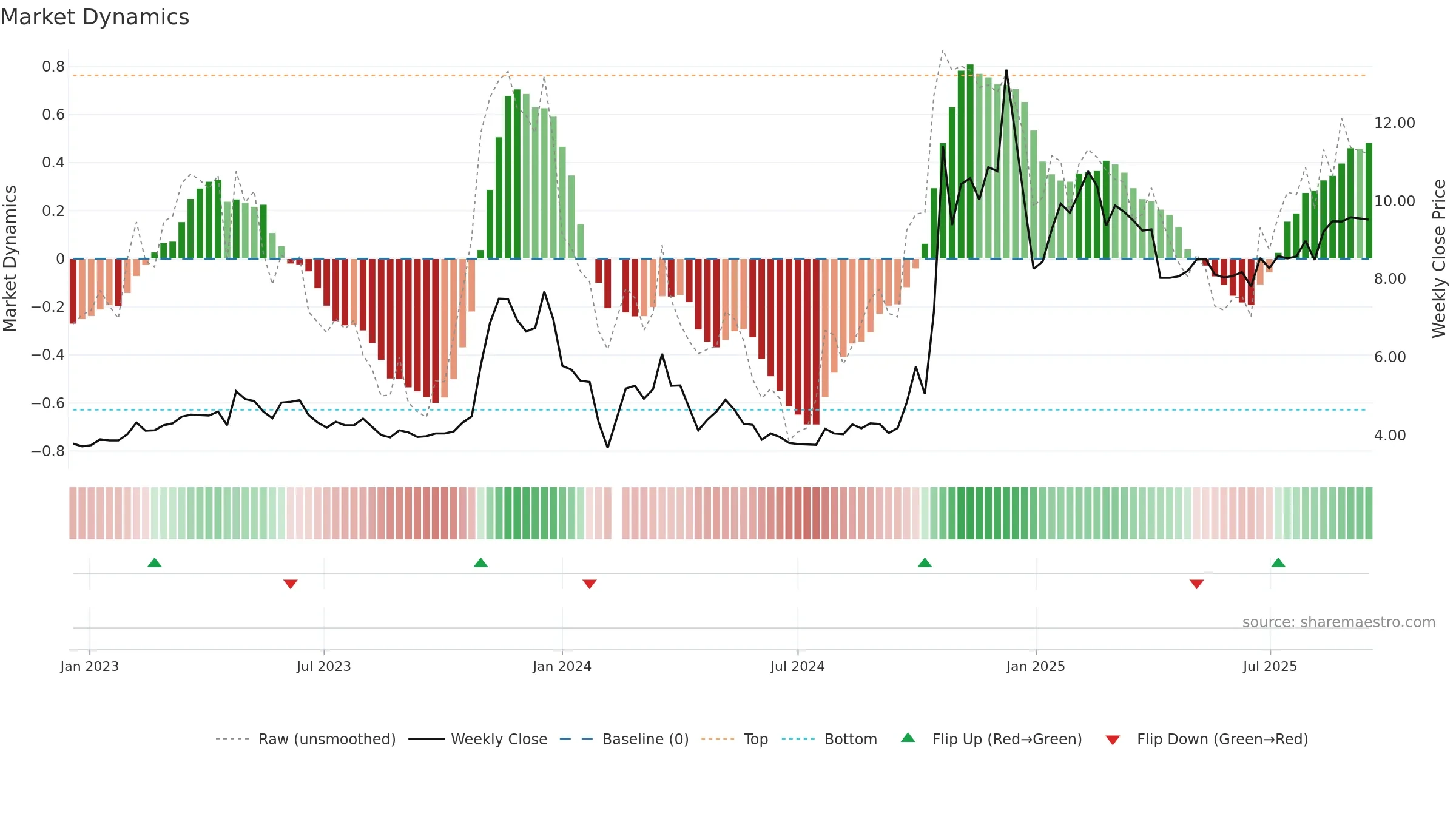Click the 0.8 tick on left axis
The image size is (1456, 819).
pyautogui.click(x=53, y=67)
